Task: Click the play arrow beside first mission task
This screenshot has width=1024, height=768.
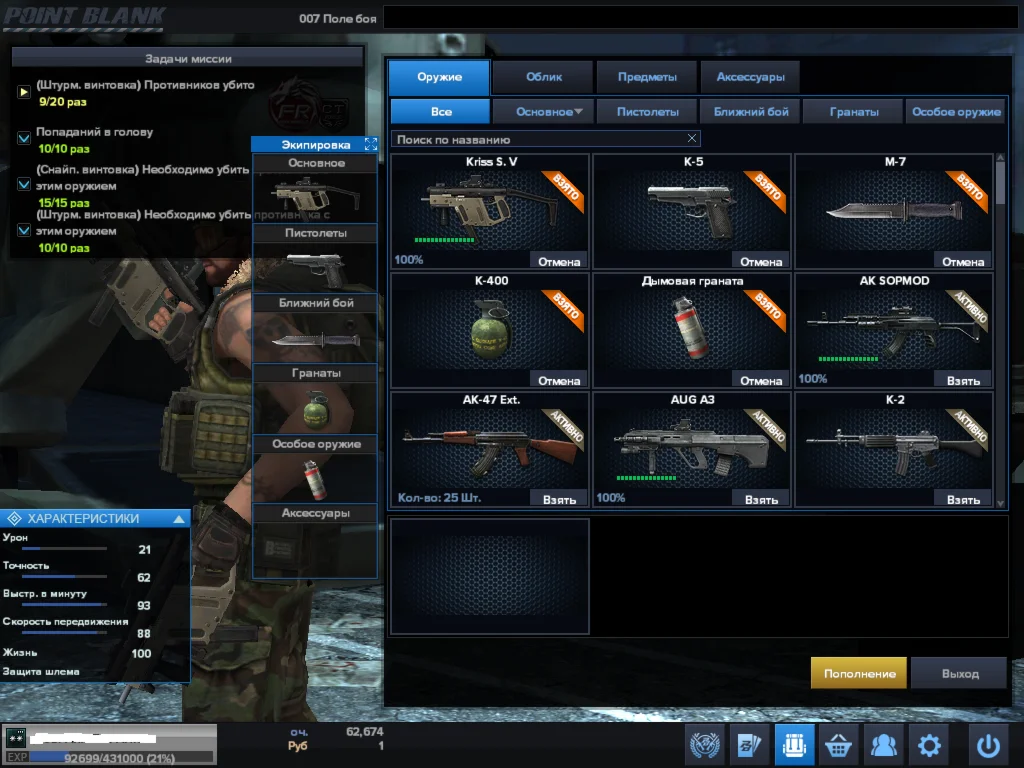Action: (24, 92)
